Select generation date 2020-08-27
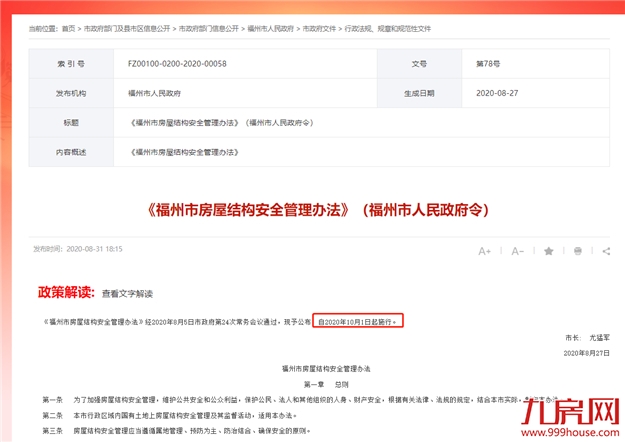 pos(497,93)
